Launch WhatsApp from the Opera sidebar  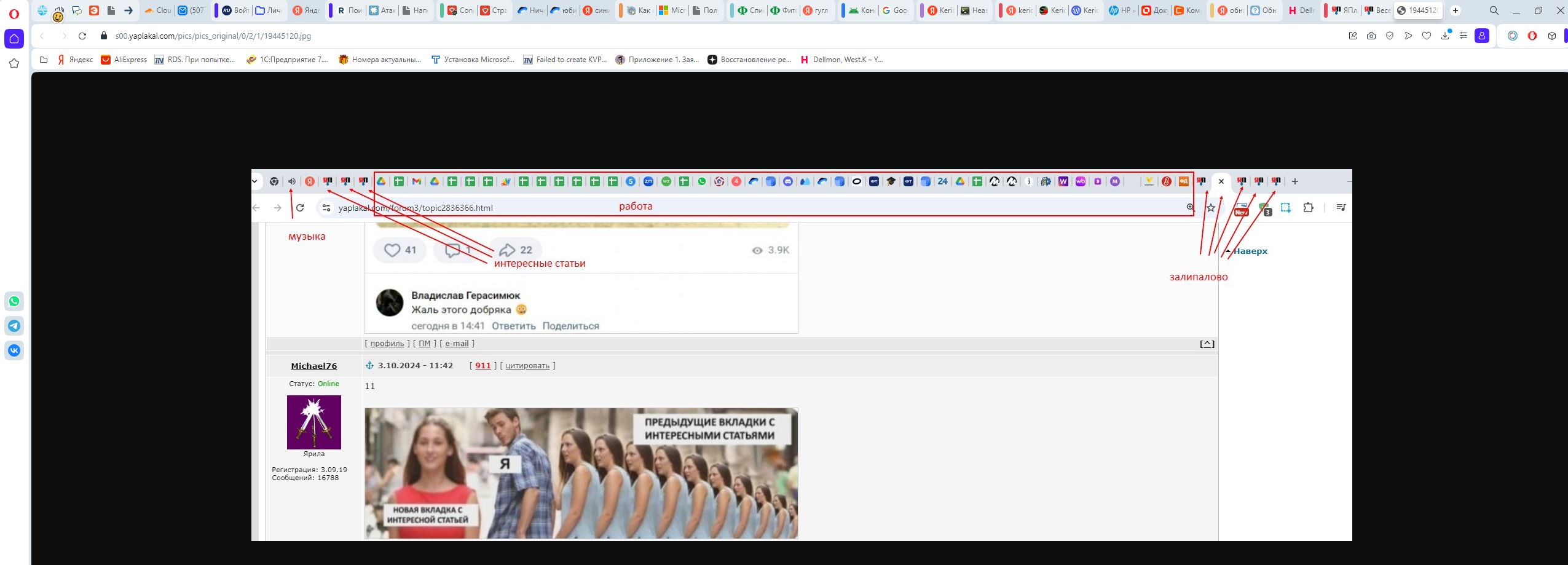tap(14, 301)
